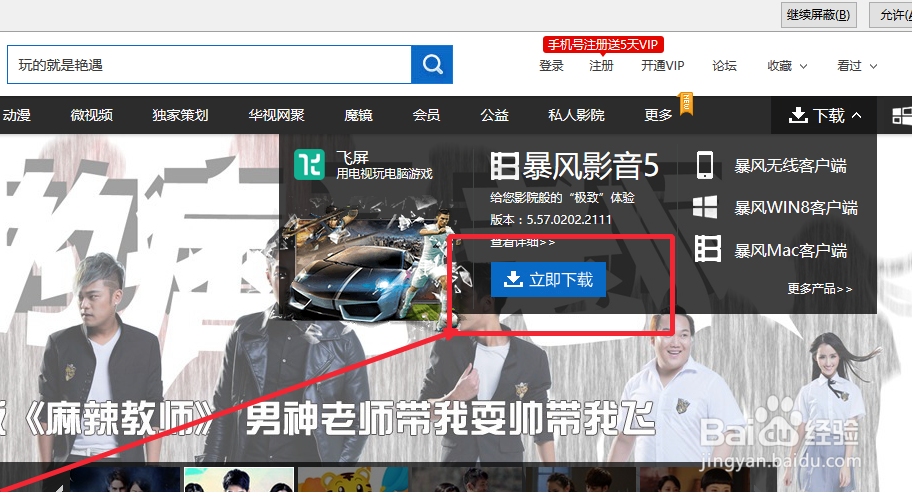Open the 私人影院 navigation item
The width and height of the screenshot is (912, 492).
tap(576, 115)
